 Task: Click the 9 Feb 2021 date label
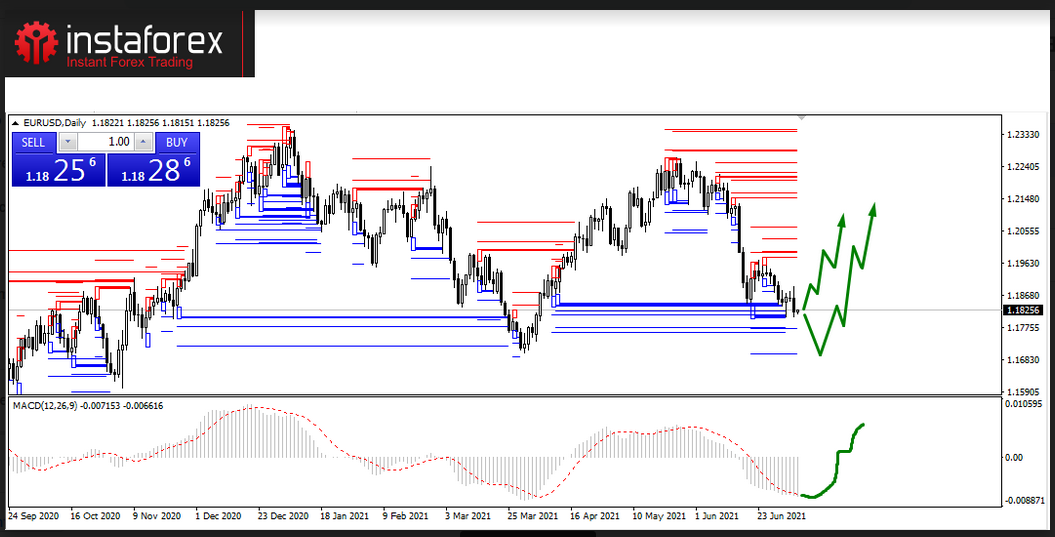[x=406, y=516]
